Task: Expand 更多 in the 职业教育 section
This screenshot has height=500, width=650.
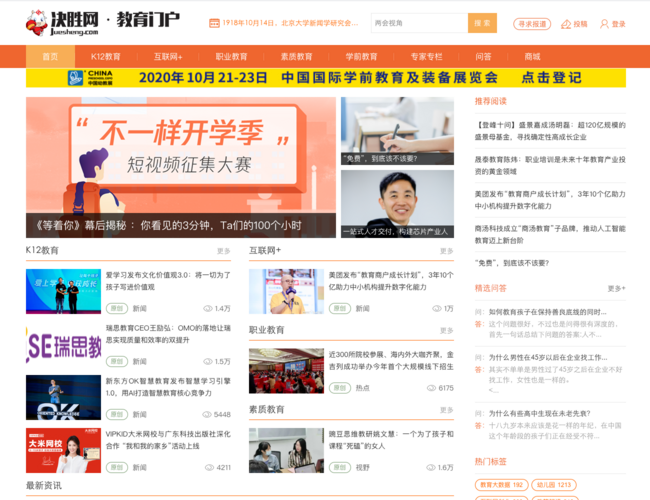Action: [446, 330]
